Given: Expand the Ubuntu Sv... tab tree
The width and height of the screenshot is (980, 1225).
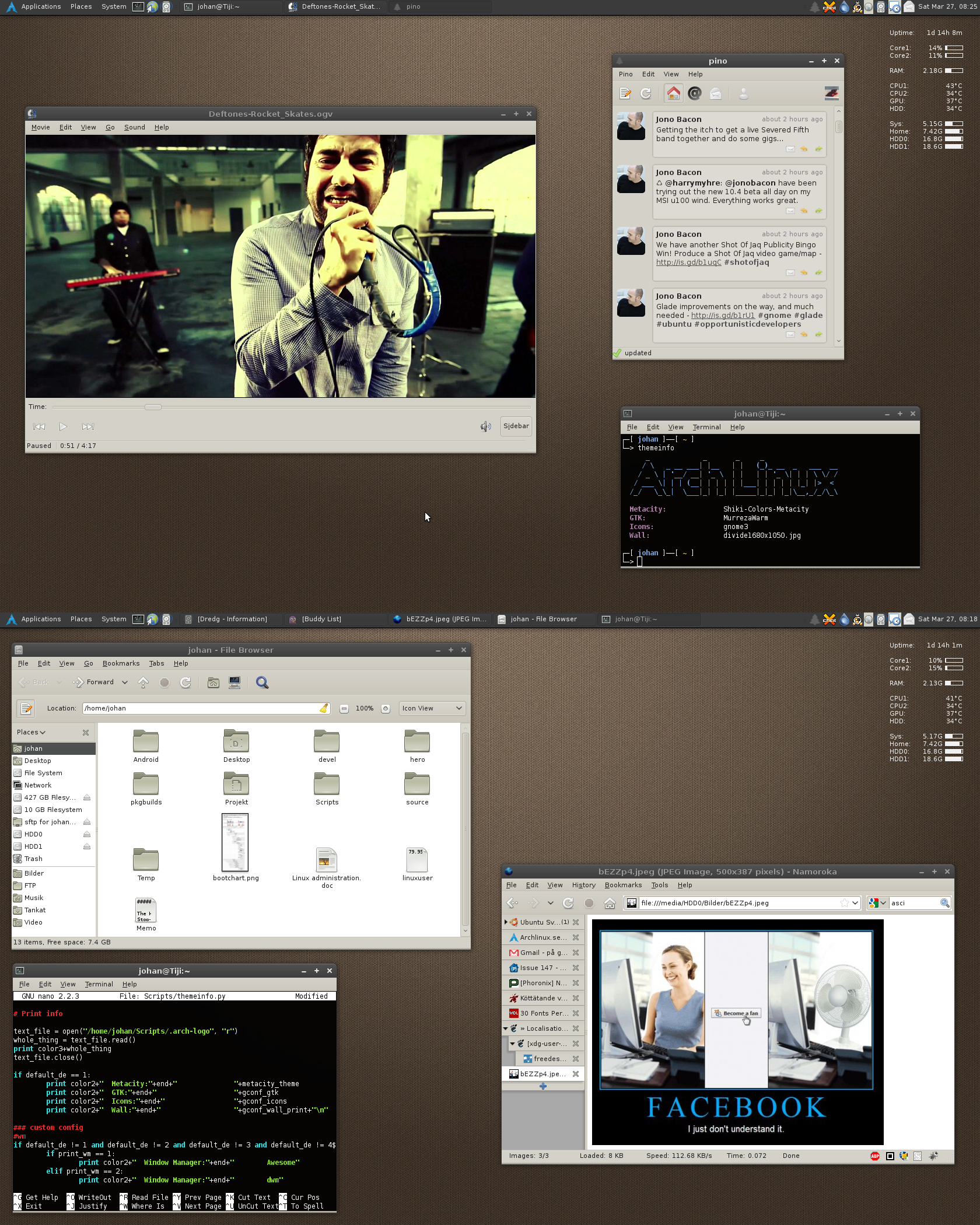Looking at the screenshot, I should point(506,922).
